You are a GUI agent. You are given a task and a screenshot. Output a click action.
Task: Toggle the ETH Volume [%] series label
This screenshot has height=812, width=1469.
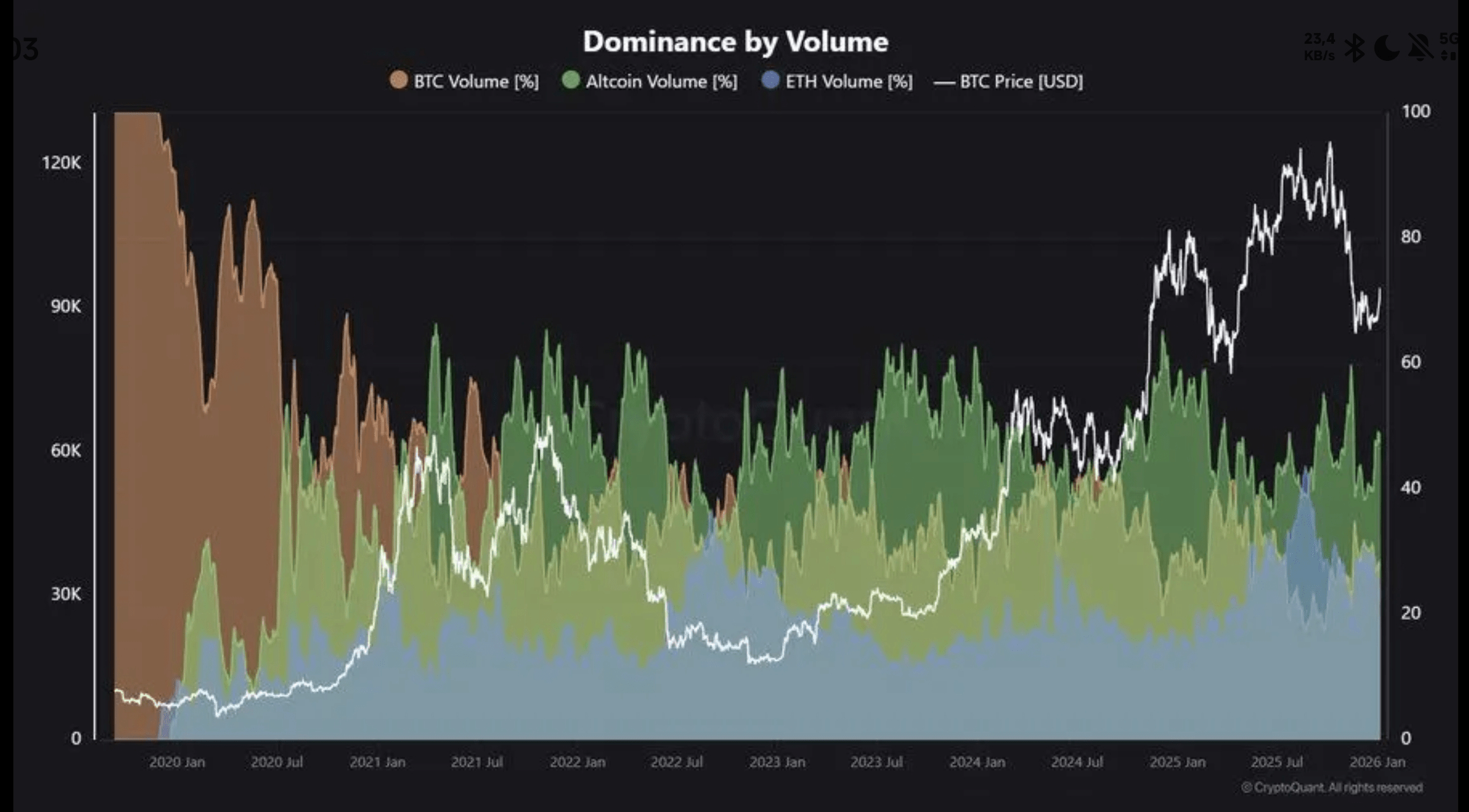[849, 82]
